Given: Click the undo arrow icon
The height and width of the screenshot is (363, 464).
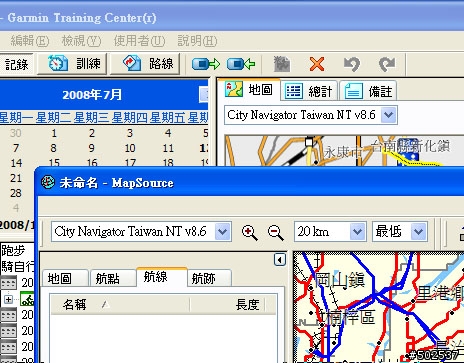Looking at the screenshot, I should 352,64.
